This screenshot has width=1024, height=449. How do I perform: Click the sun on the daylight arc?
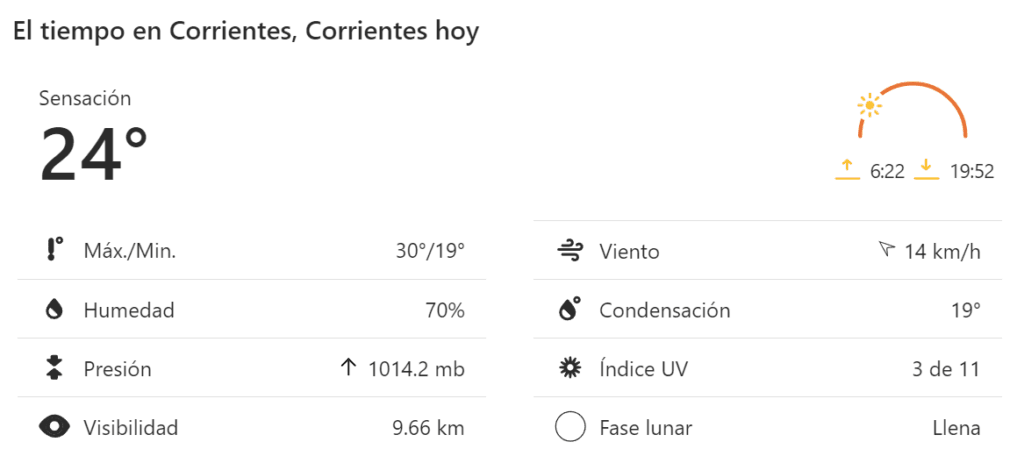870,105
